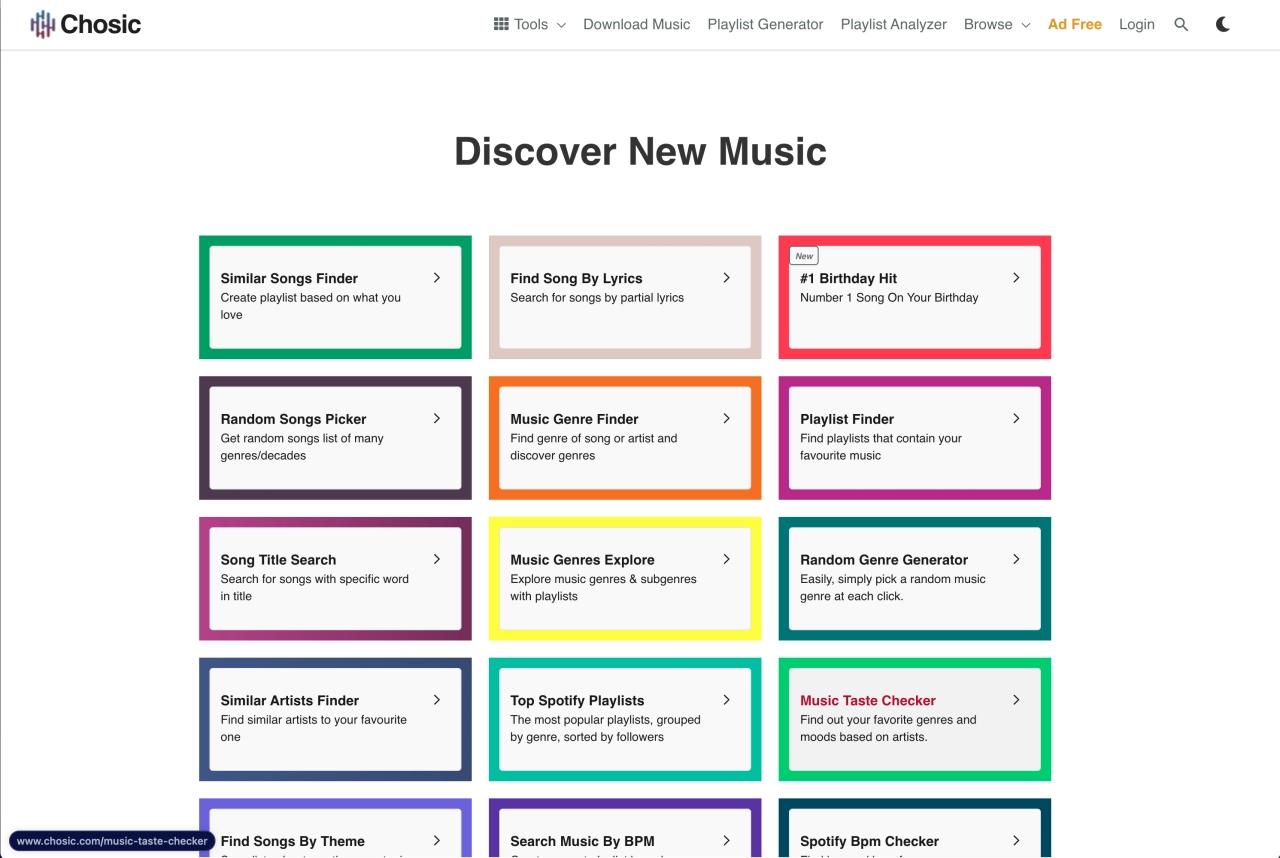The image size is (1280, 858).
Task: Click arrow on Similar Artists Finder card
Action: coord(437,700)
